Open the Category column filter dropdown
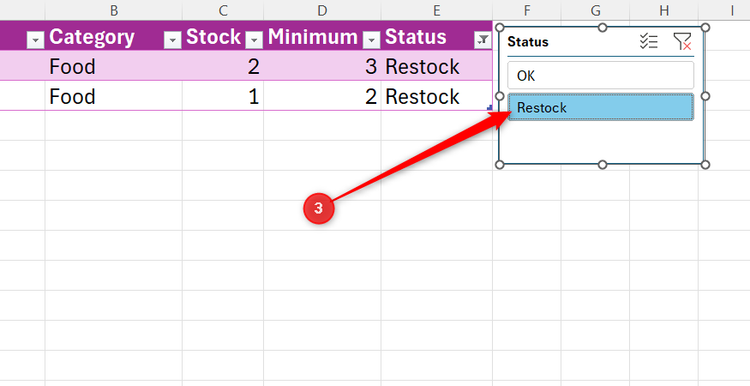The height and width of the screenshot is (386, 750). (172, 40)
